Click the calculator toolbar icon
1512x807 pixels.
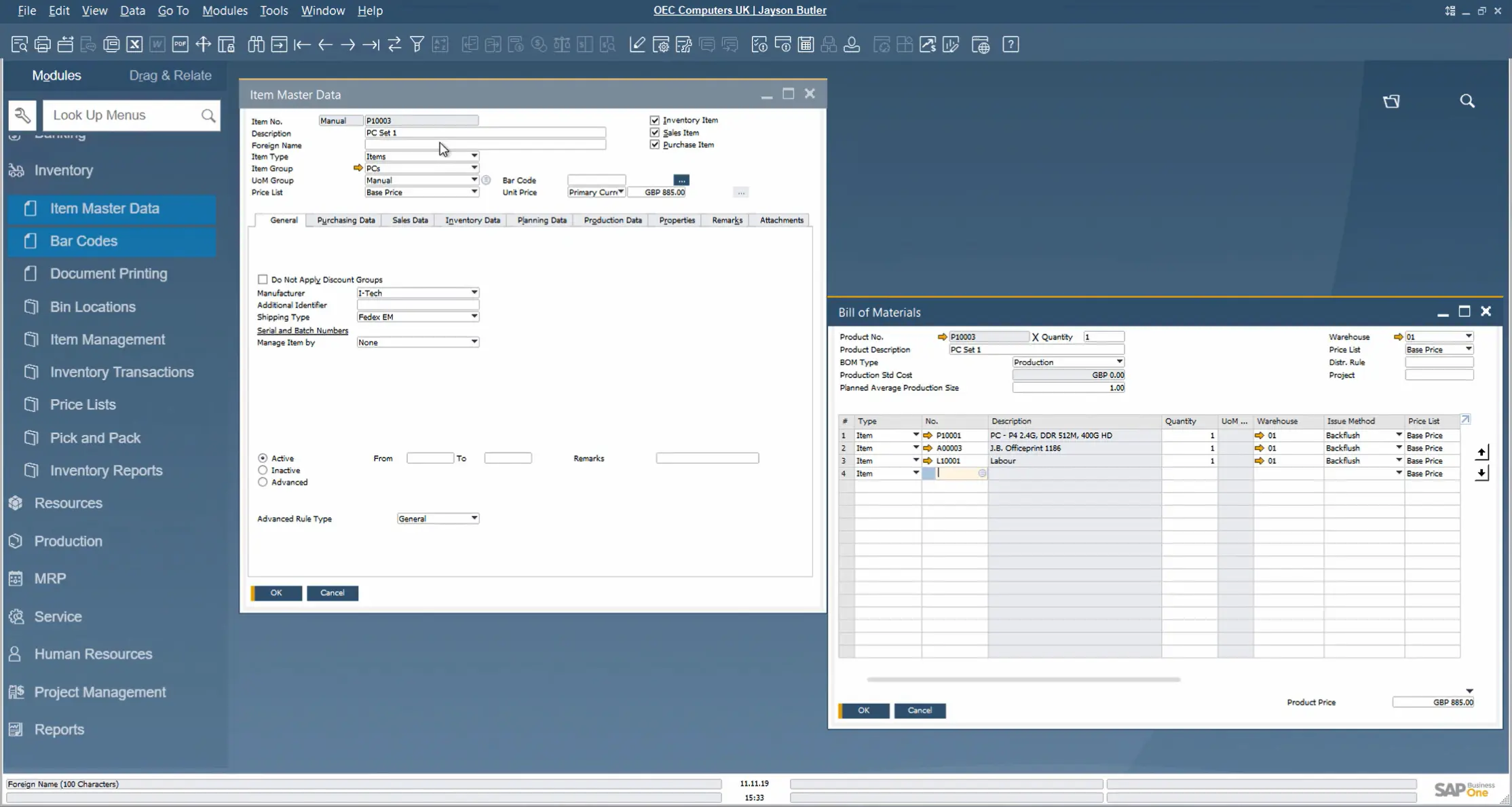pyautogui.click(x=806, y=45)
